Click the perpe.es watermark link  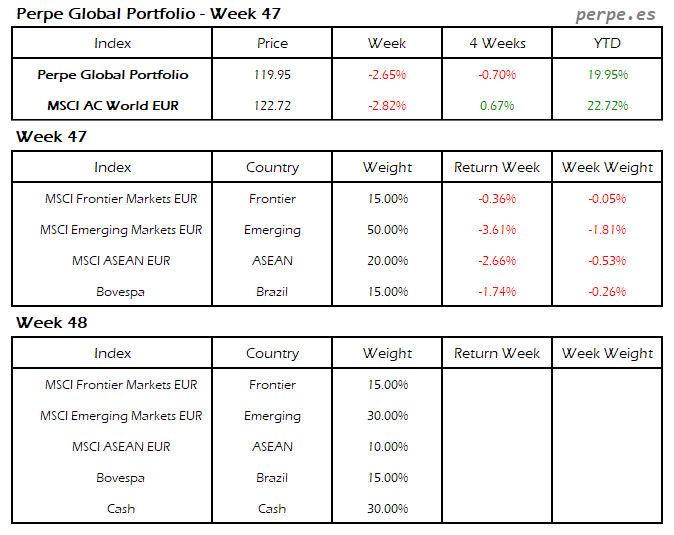(618, 15)
